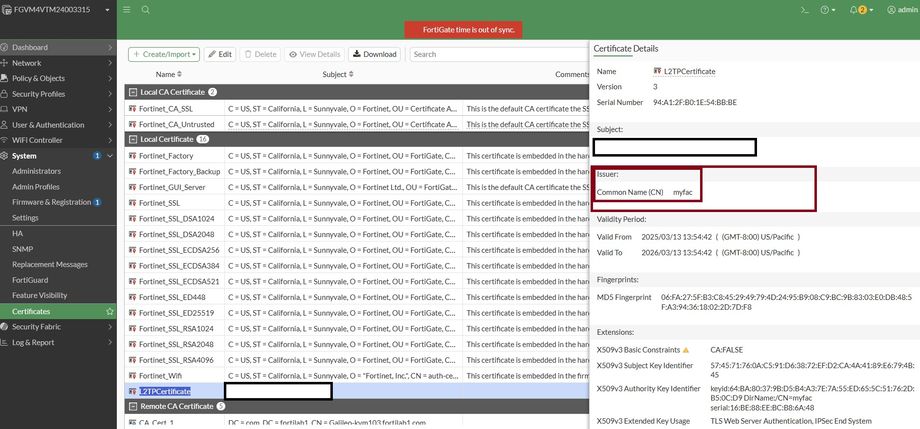920x429 pixels.
Task: Click the System gear icon
Action: pos(5,156)
